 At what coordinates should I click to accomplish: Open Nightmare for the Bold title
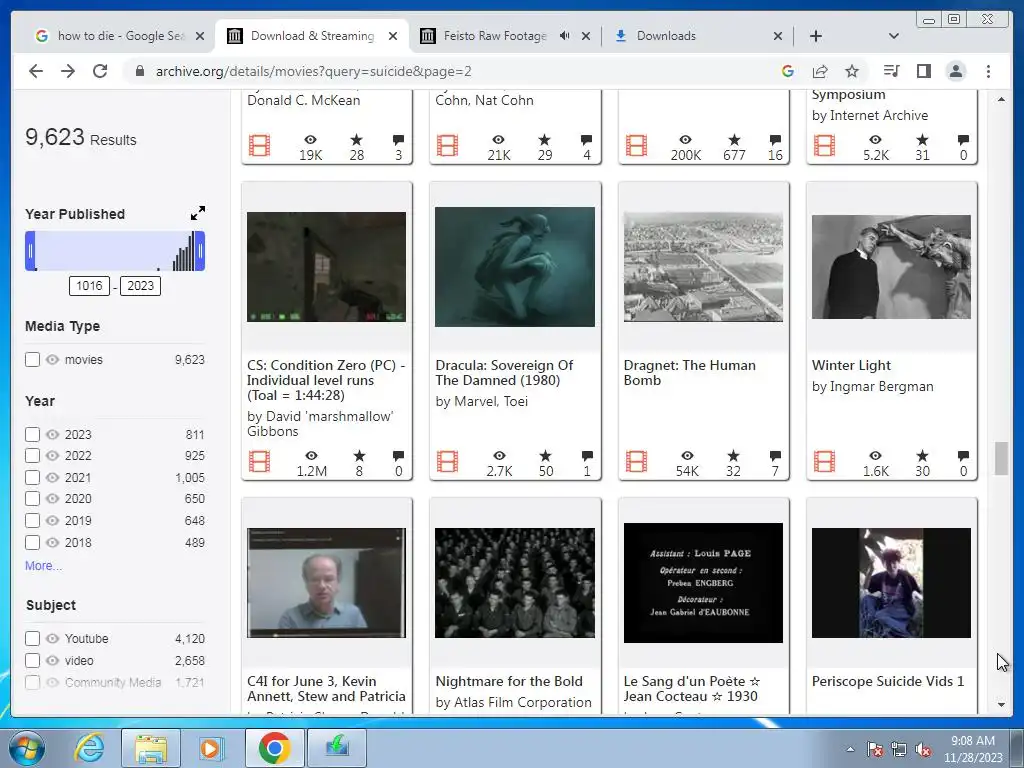point(509,681)
